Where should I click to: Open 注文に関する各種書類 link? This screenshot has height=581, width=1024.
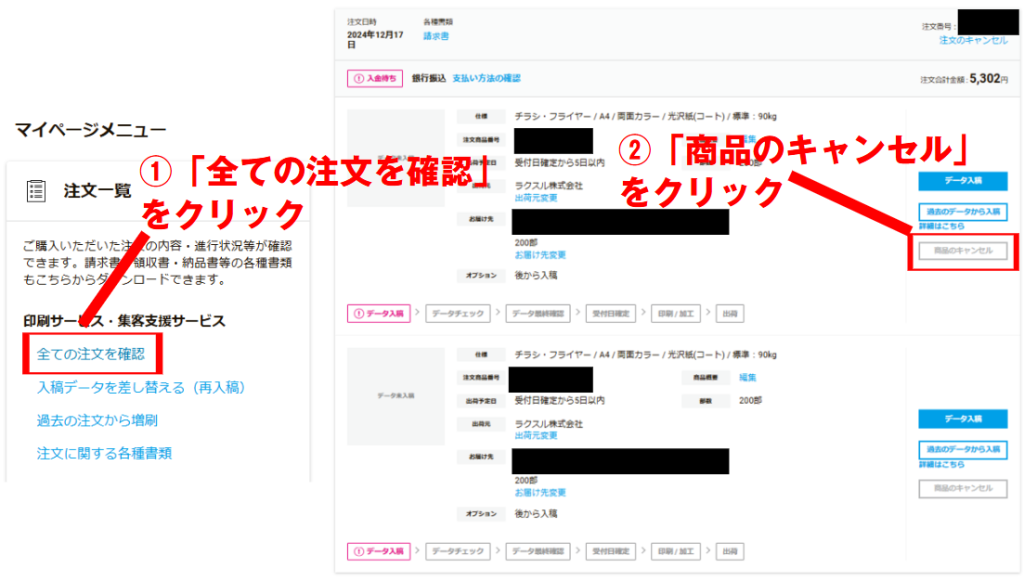click(x=104, y=453)
